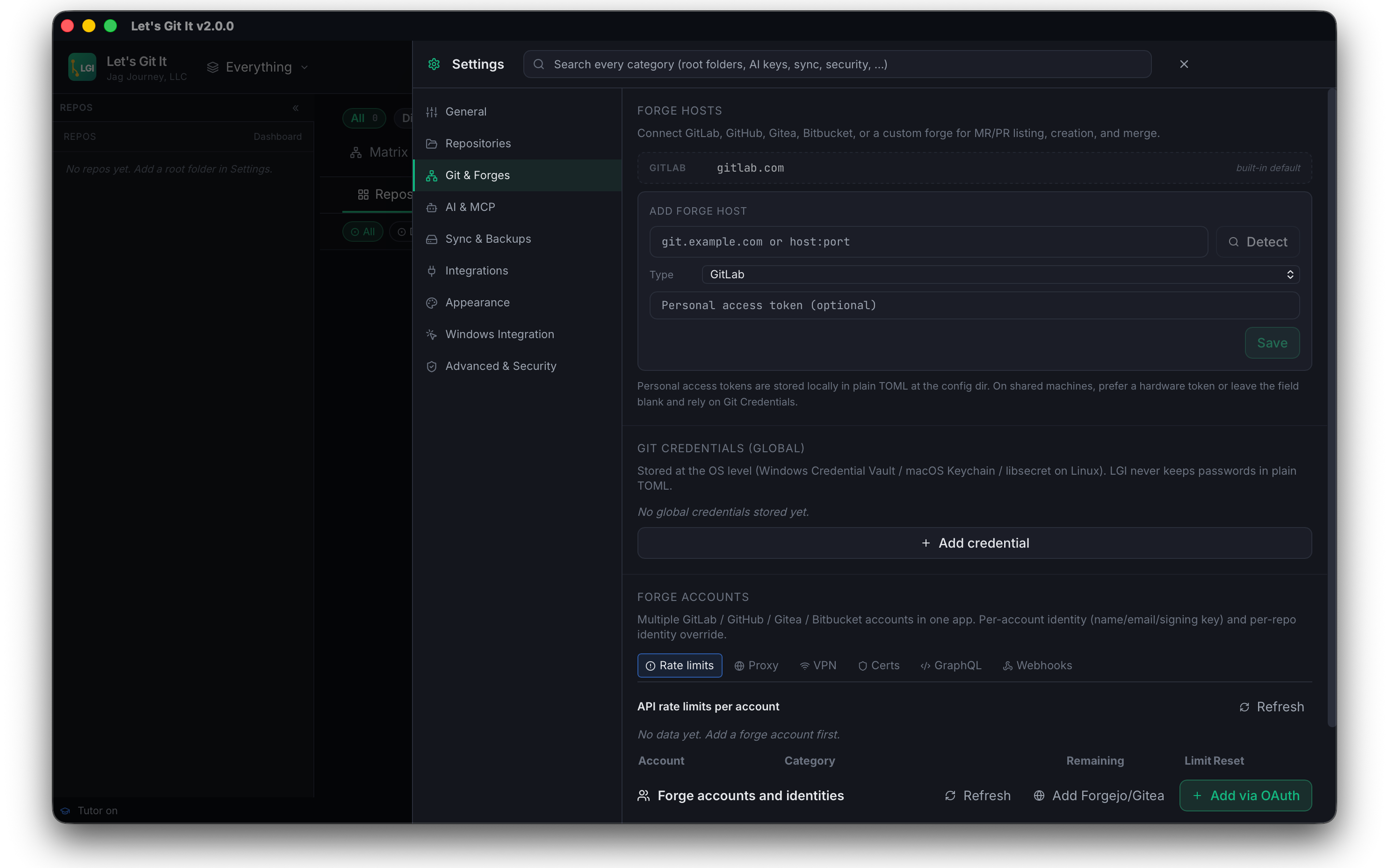Click the Sync & Backups drive icon
Viewport: 1389px width, 868px height.
coord(432,239)
